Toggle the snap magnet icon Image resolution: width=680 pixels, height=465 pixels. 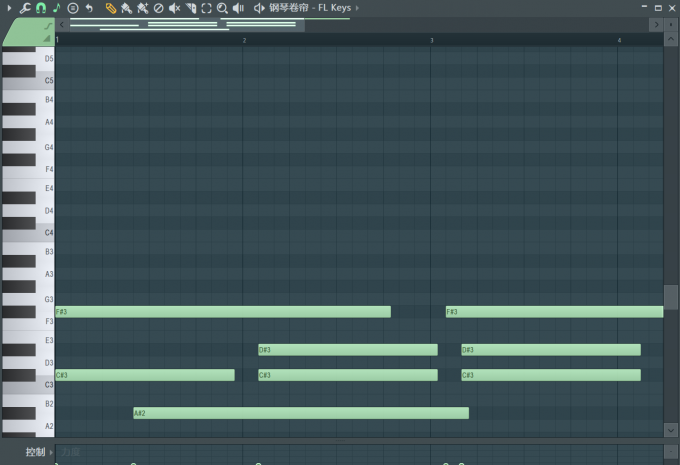tap(41, 8)
